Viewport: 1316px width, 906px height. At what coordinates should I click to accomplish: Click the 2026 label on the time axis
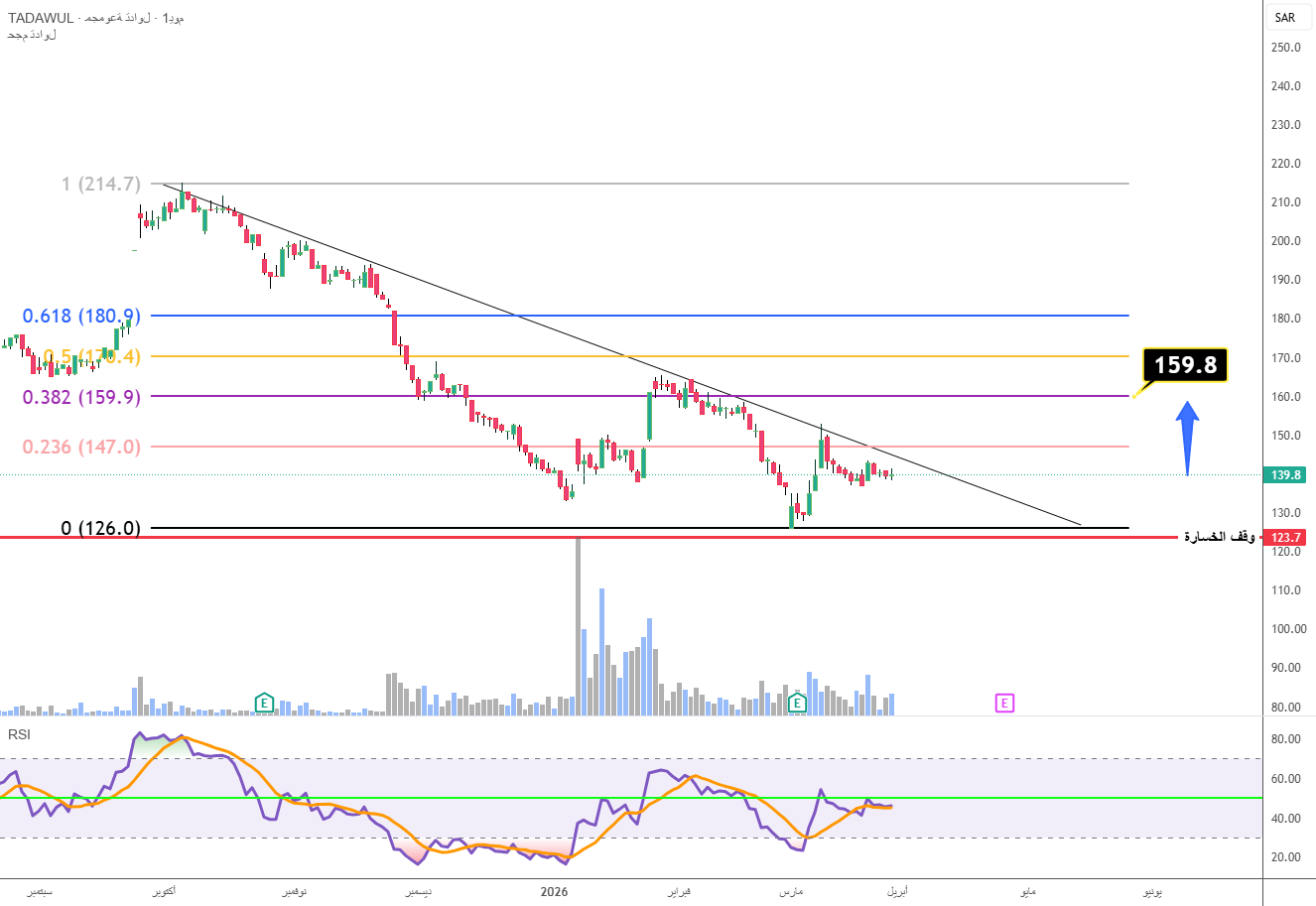[554, 892]
